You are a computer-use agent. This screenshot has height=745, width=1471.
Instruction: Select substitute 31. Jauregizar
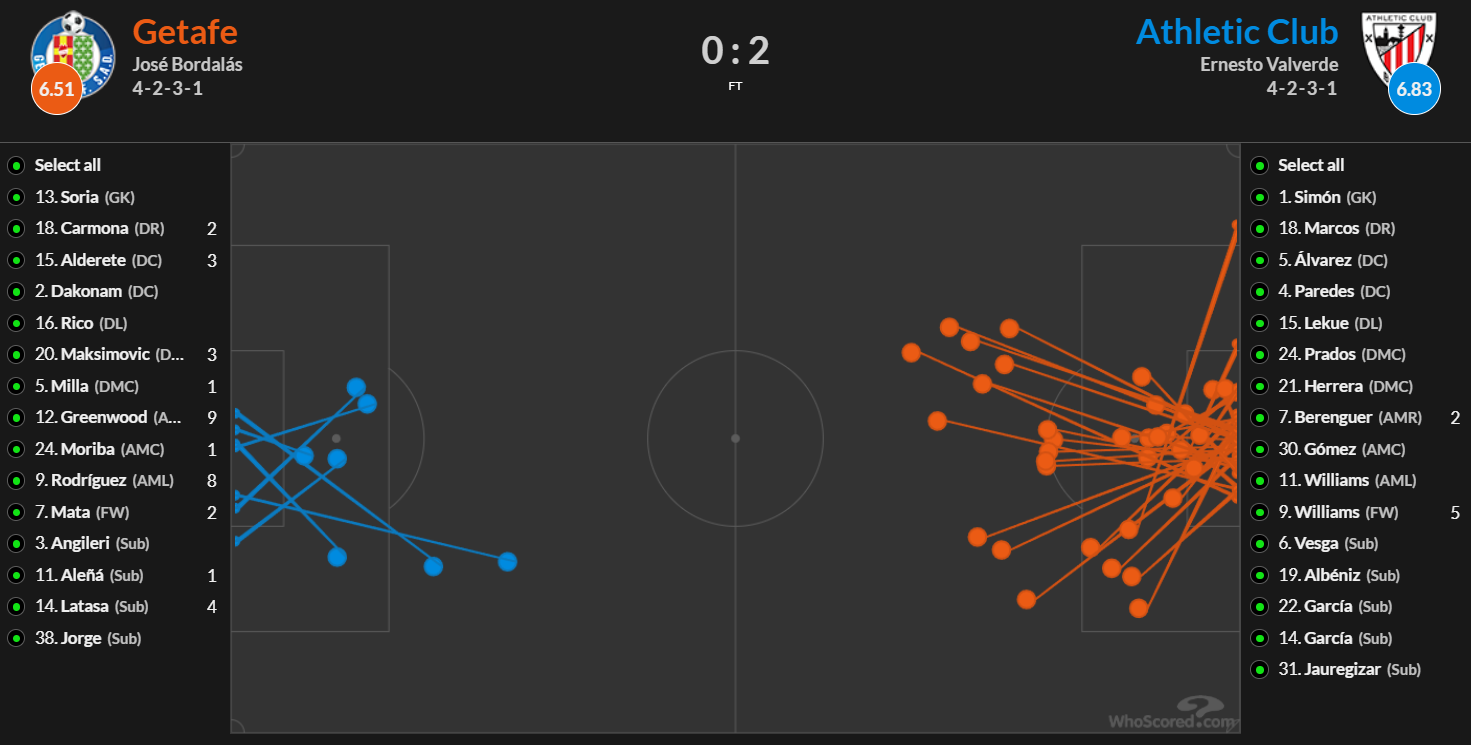pos(1349,669)
